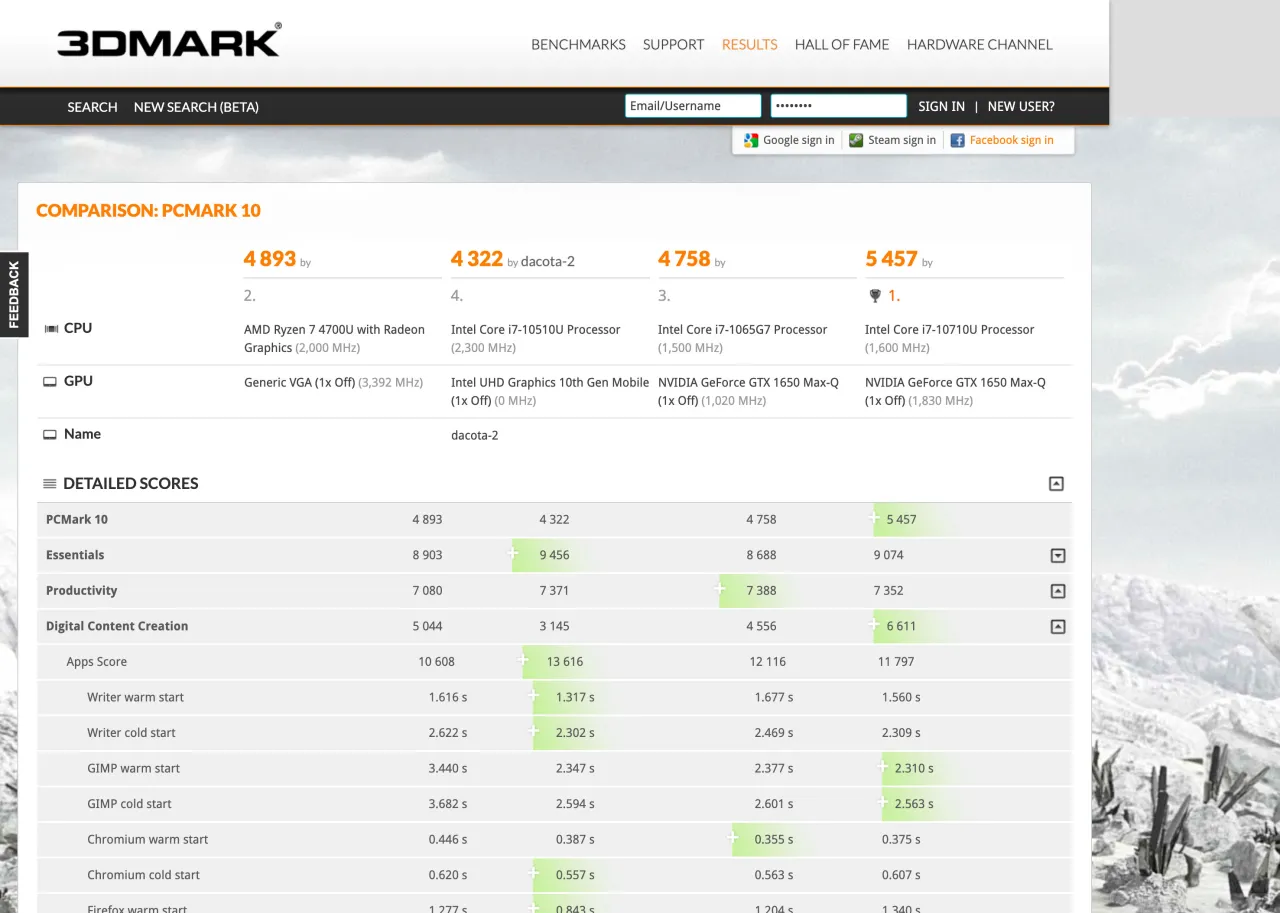Click the Google sign in icon
The width and height of the screenshot is (1280, 913).
751,140
